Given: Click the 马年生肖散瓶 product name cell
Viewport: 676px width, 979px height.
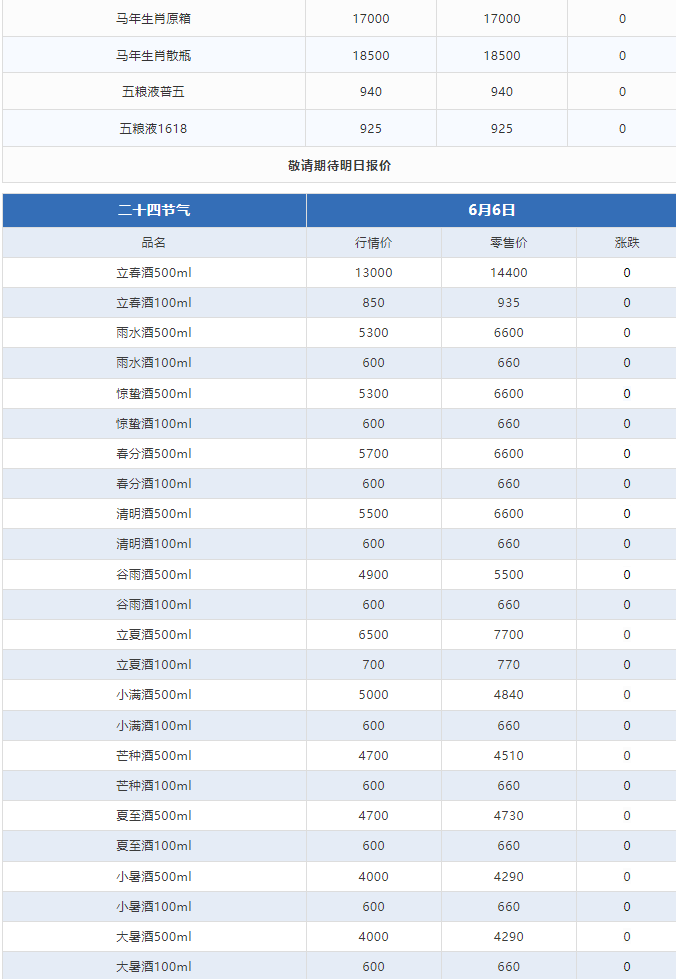Looking at the screenshot, I should tap(154, 56).
